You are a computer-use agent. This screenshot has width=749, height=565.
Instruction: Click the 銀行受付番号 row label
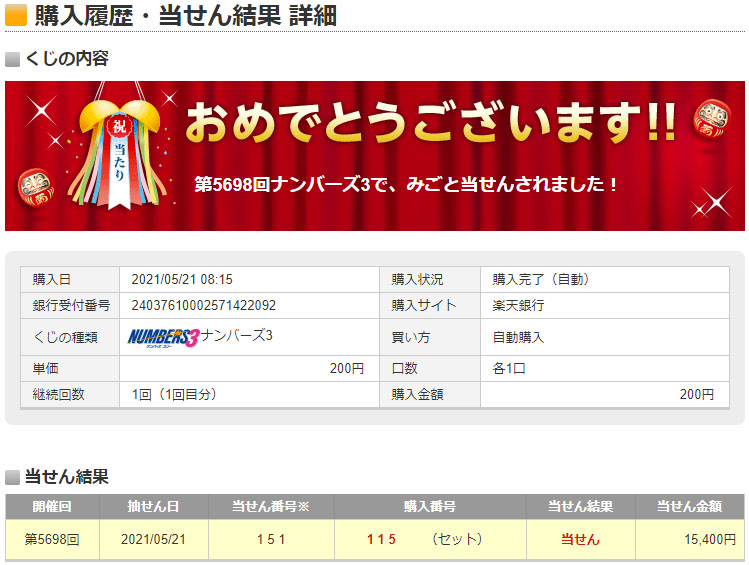[71, 306]
